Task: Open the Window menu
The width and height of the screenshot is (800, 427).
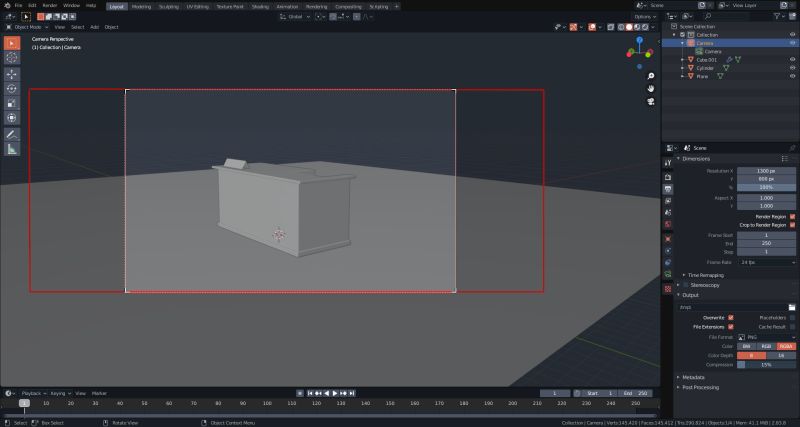Action: point(71,6)
